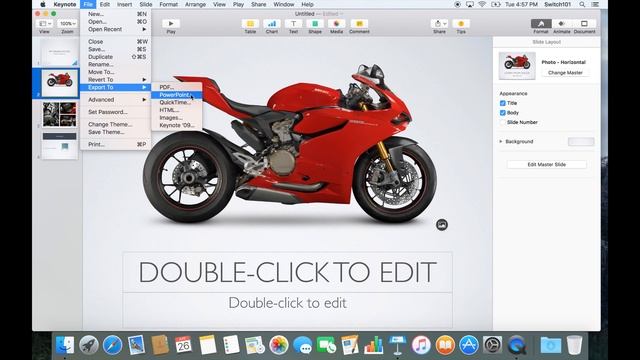Open Safari from the dock

coord(112,345)
